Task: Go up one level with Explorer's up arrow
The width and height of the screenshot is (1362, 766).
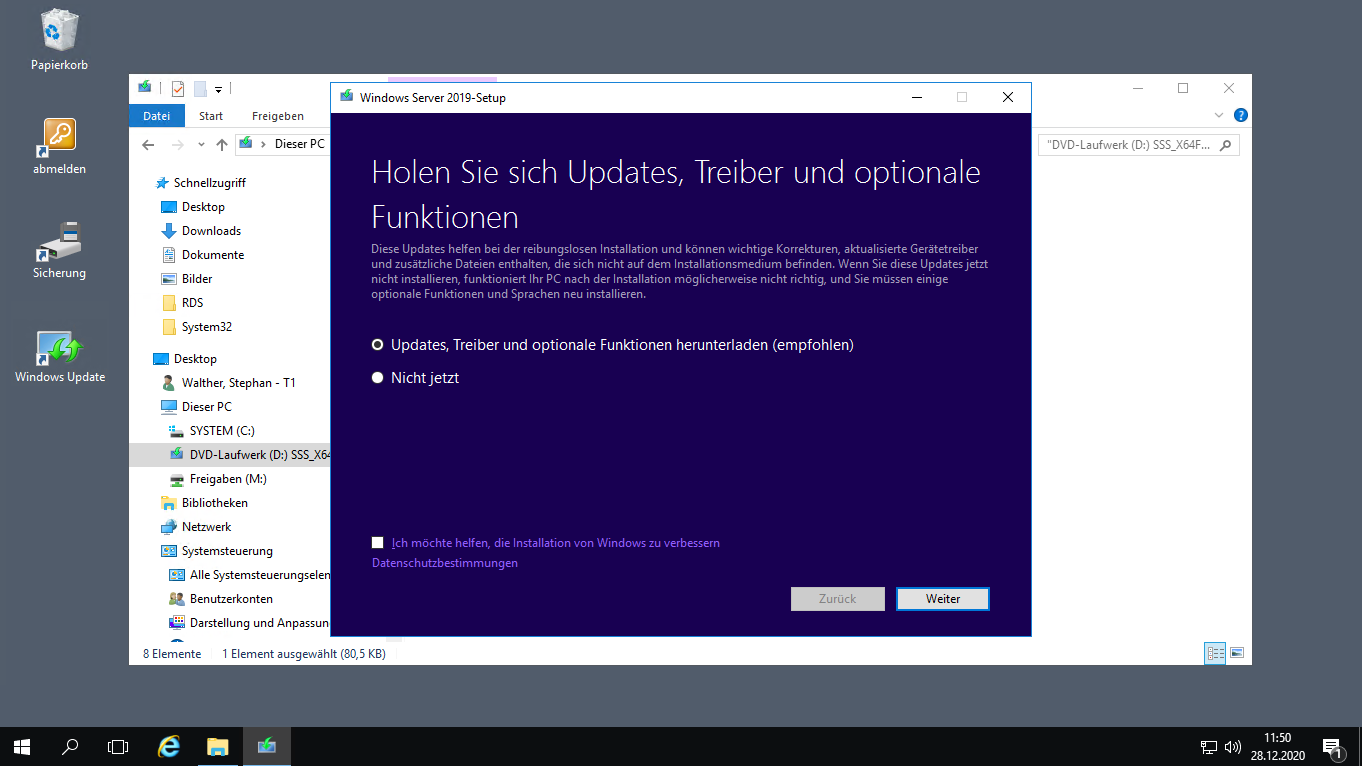Action: point(222,144)
